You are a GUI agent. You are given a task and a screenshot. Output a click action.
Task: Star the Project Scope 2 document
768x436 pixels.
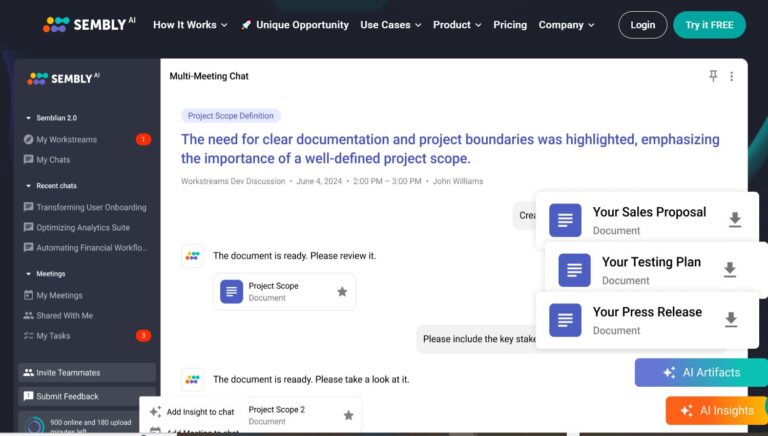348,415
